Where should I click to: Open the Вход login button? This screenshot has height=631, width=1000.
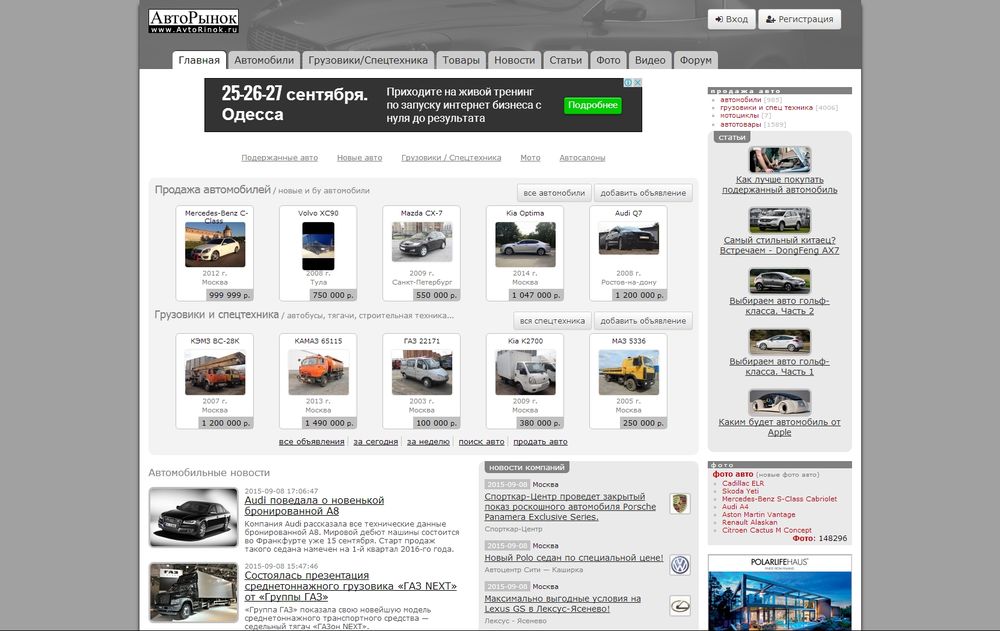pyautogui.click(x=732, y=19)
